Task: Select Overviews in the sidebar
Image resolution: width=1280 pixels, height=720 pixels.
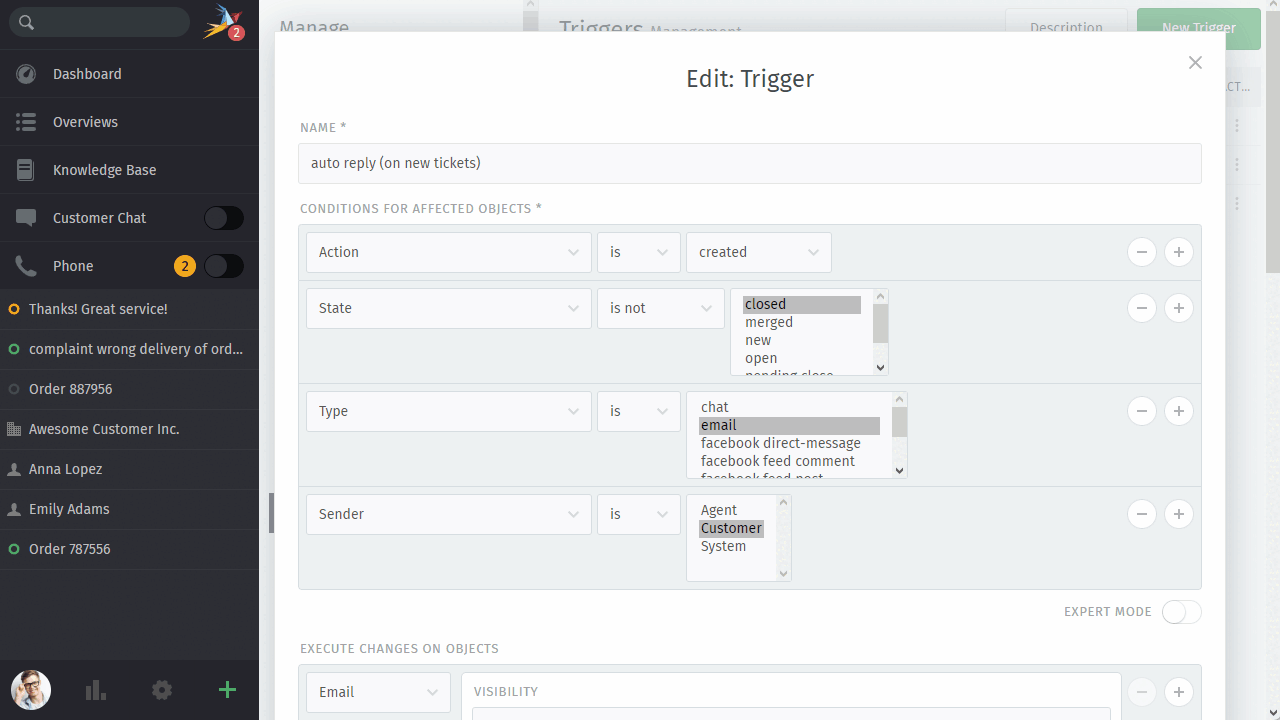Action: pyautogui.click(x=85, y=121)
